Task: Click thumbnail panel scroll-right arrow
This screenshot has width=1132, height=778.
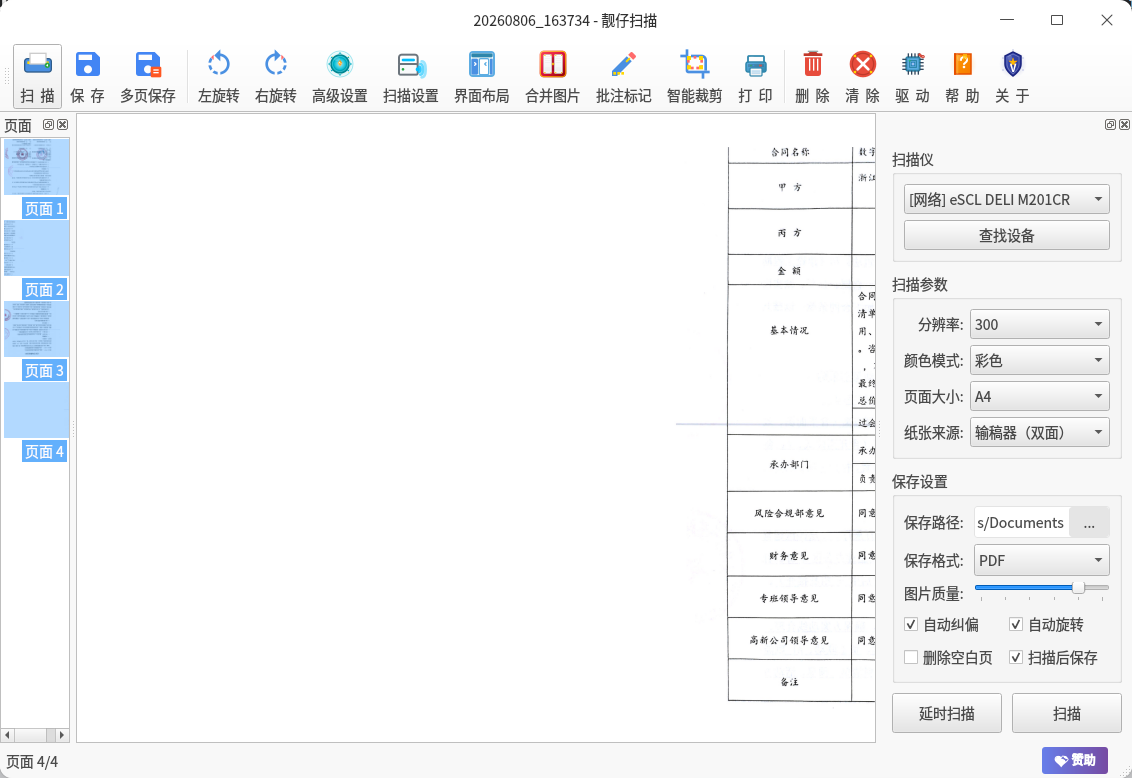Action: click(x=61, y=735)
